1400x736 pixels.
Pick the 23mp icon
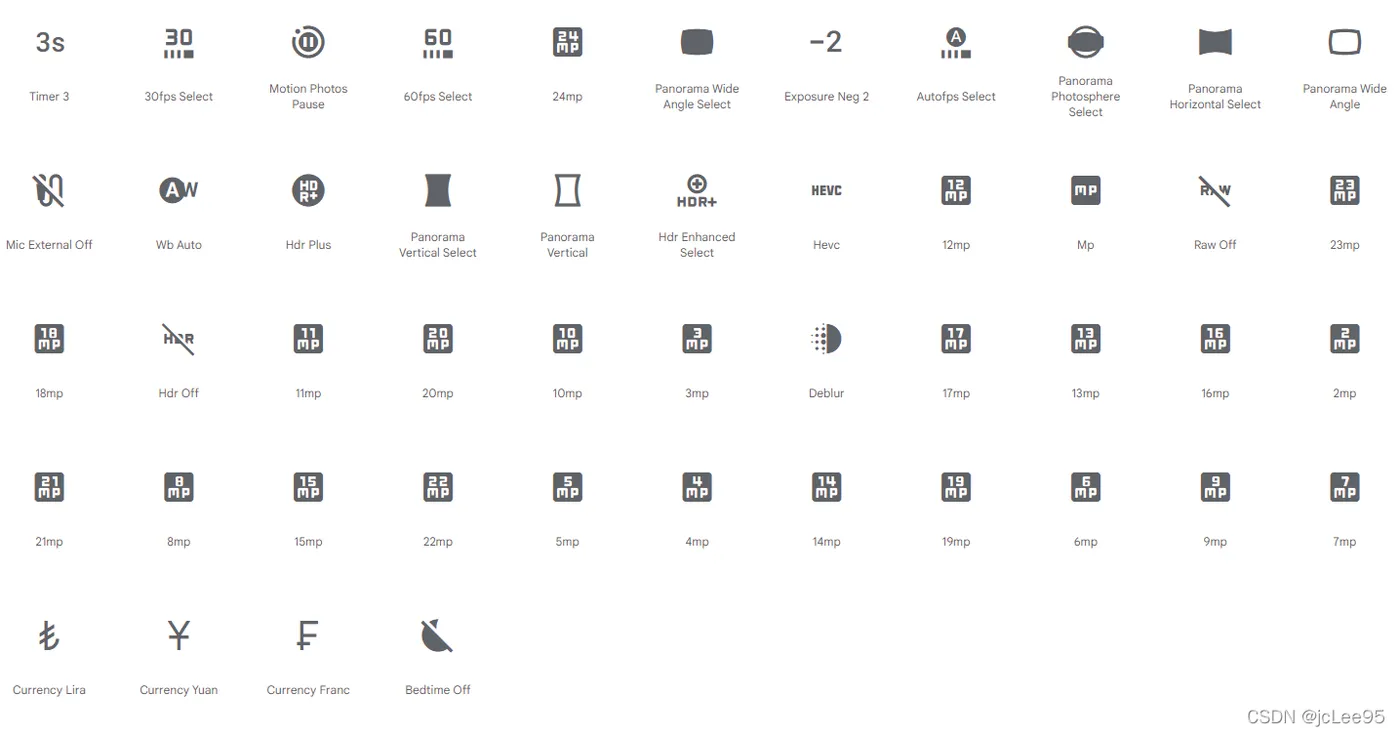(x=1345, y=190)
